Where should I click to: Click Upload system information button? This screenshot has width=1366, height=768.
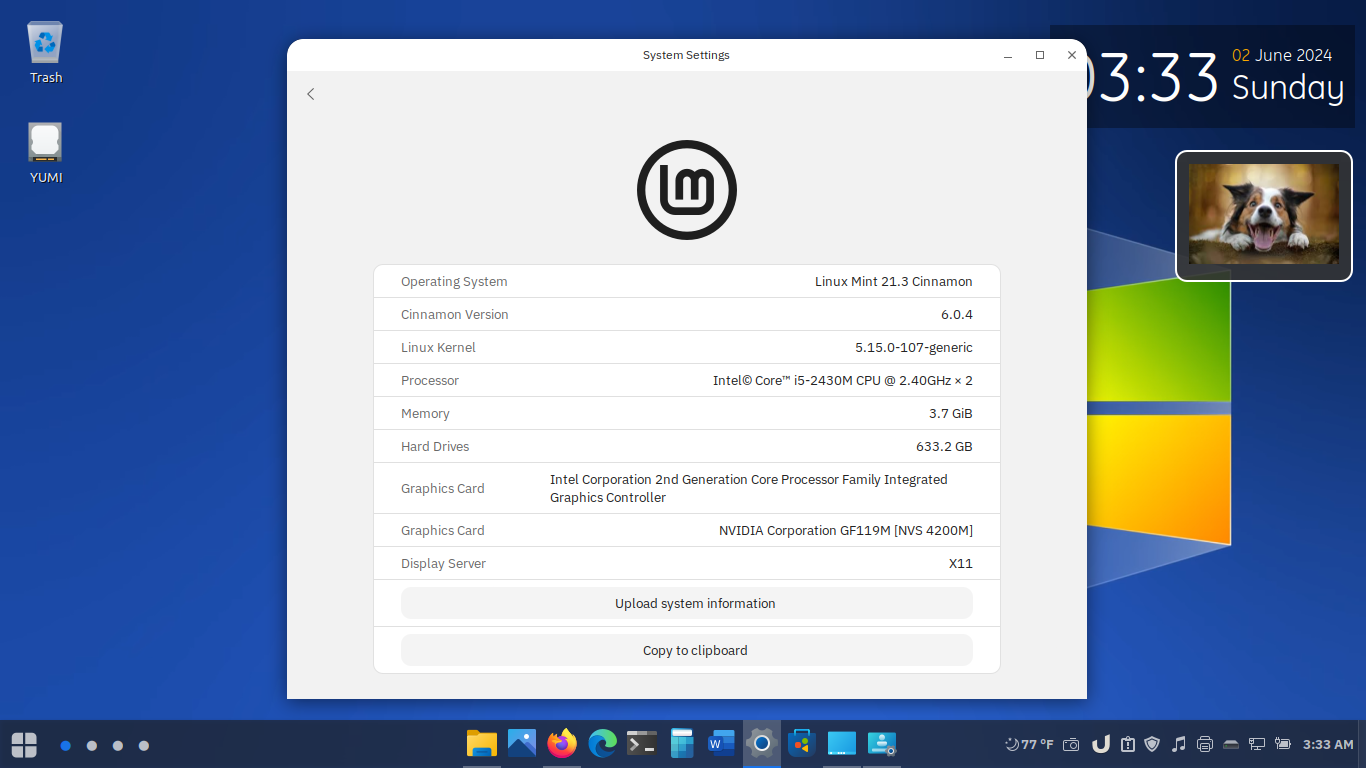[687, 603]
